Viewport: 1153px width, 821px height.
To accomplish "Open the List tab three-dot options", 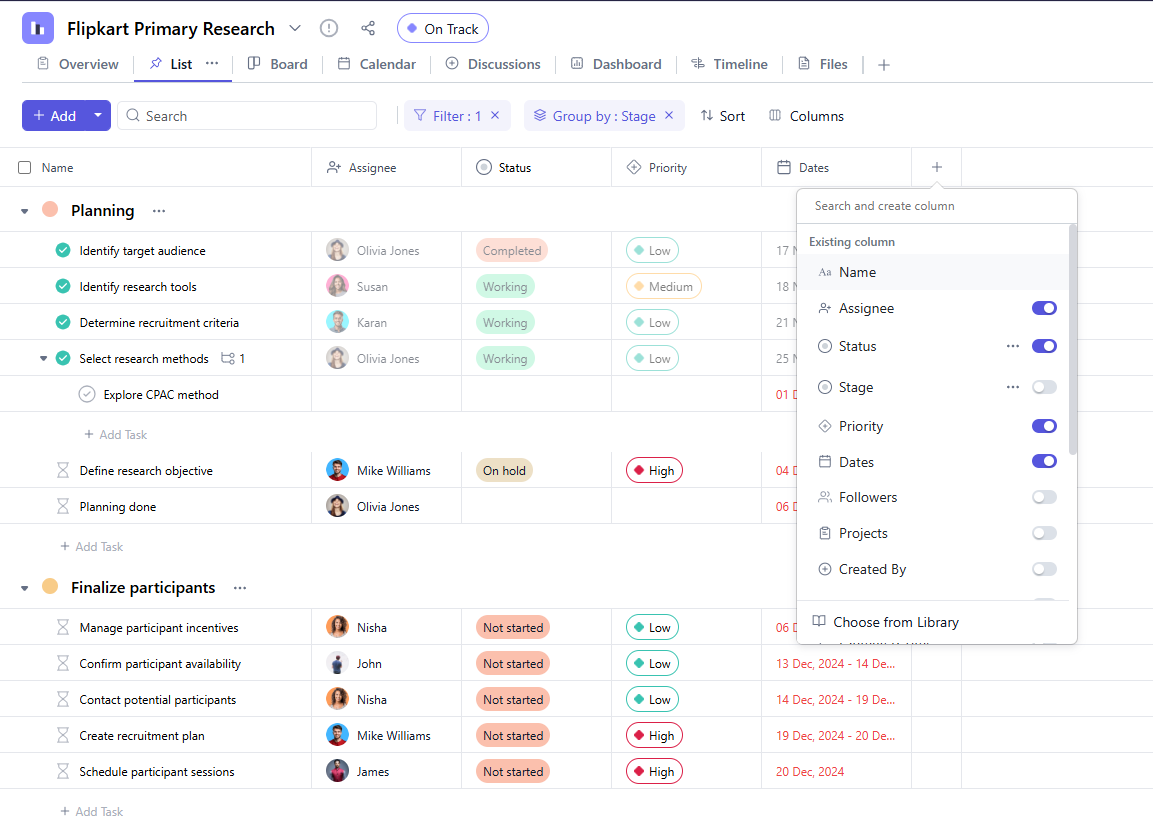I will 212,64.
